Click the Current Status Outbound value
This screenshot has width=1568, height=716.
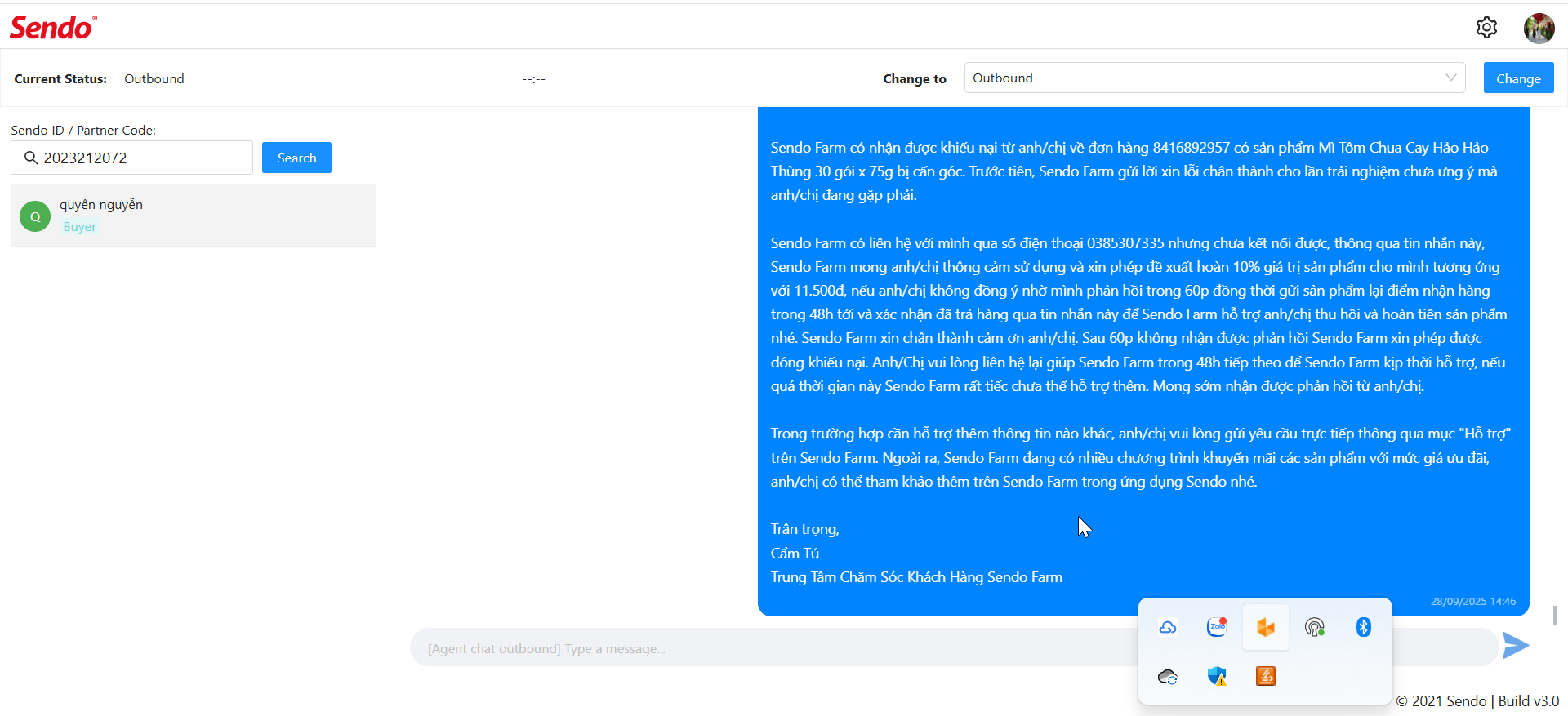coord(154,78)
